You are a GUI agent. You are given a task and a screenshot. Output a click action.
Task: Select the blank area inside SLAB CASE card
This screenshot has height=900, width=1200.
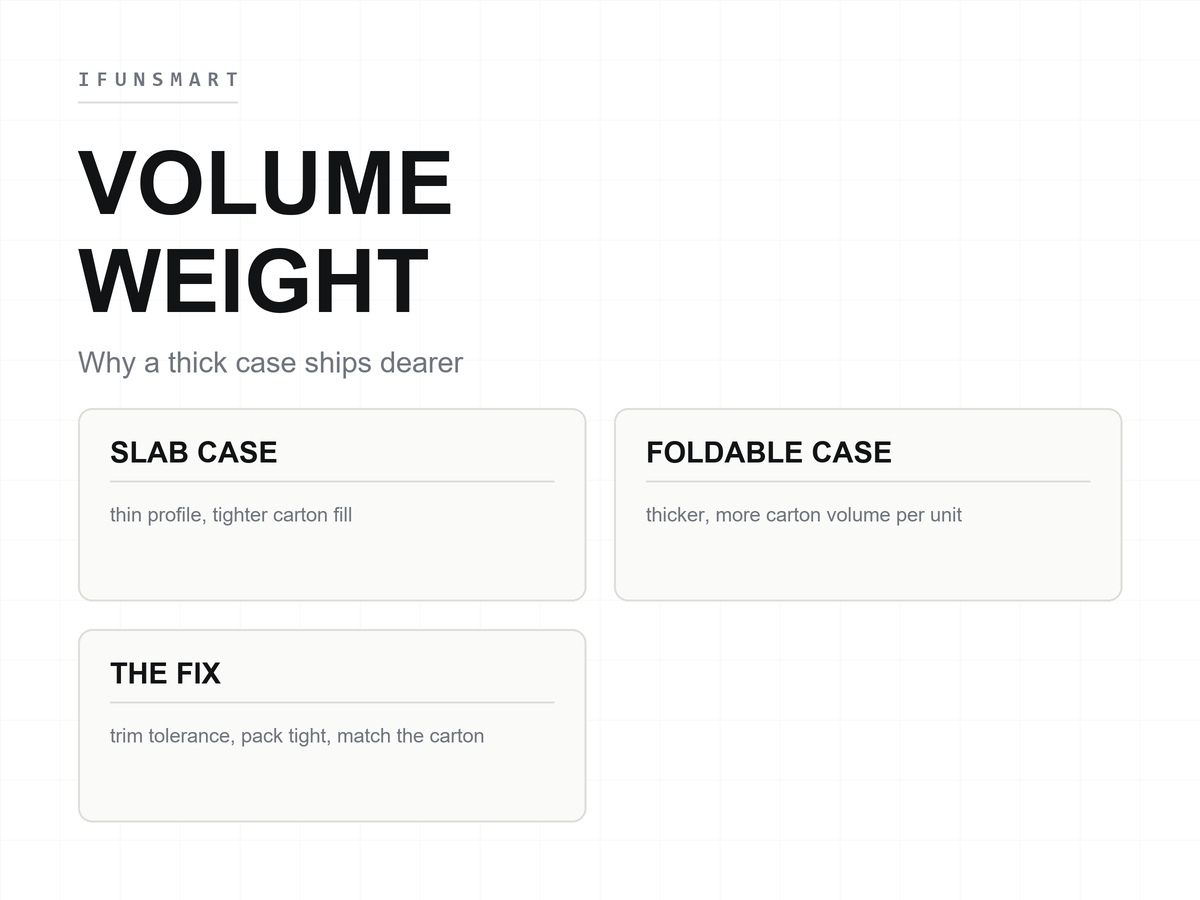[332, 563]
